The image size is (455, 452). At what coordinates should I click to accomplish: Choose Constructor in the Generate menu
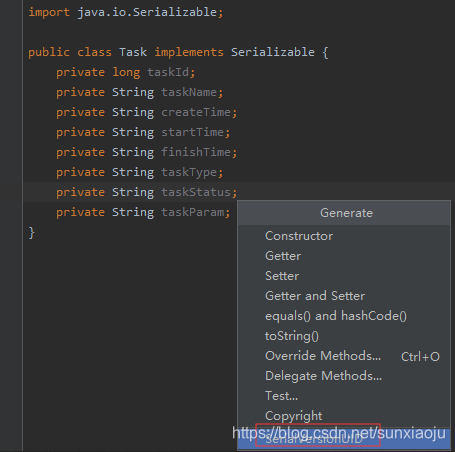pos(344,236)
